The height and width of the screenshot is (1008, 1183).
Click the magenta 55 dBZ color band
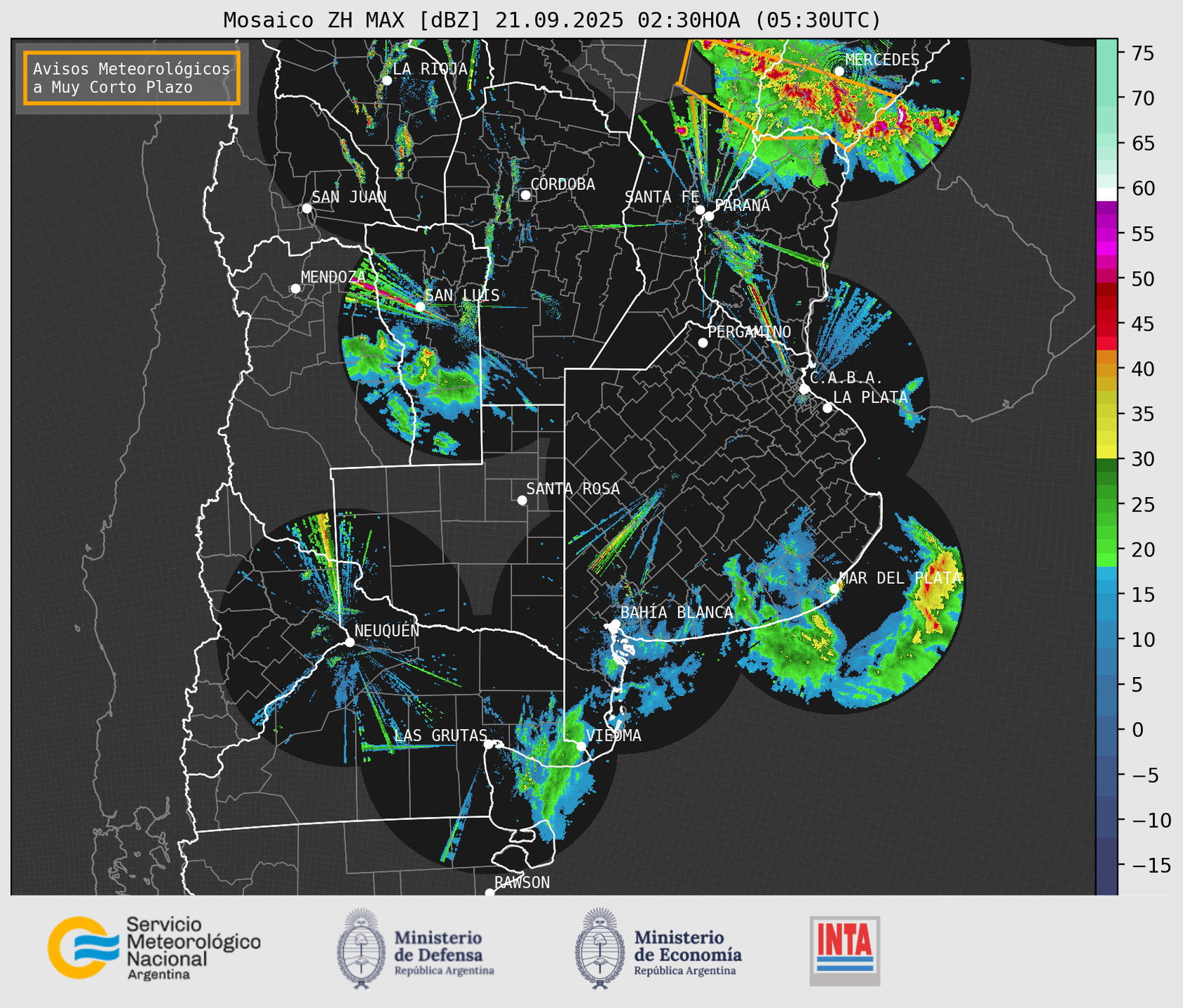coord(1107,234)
